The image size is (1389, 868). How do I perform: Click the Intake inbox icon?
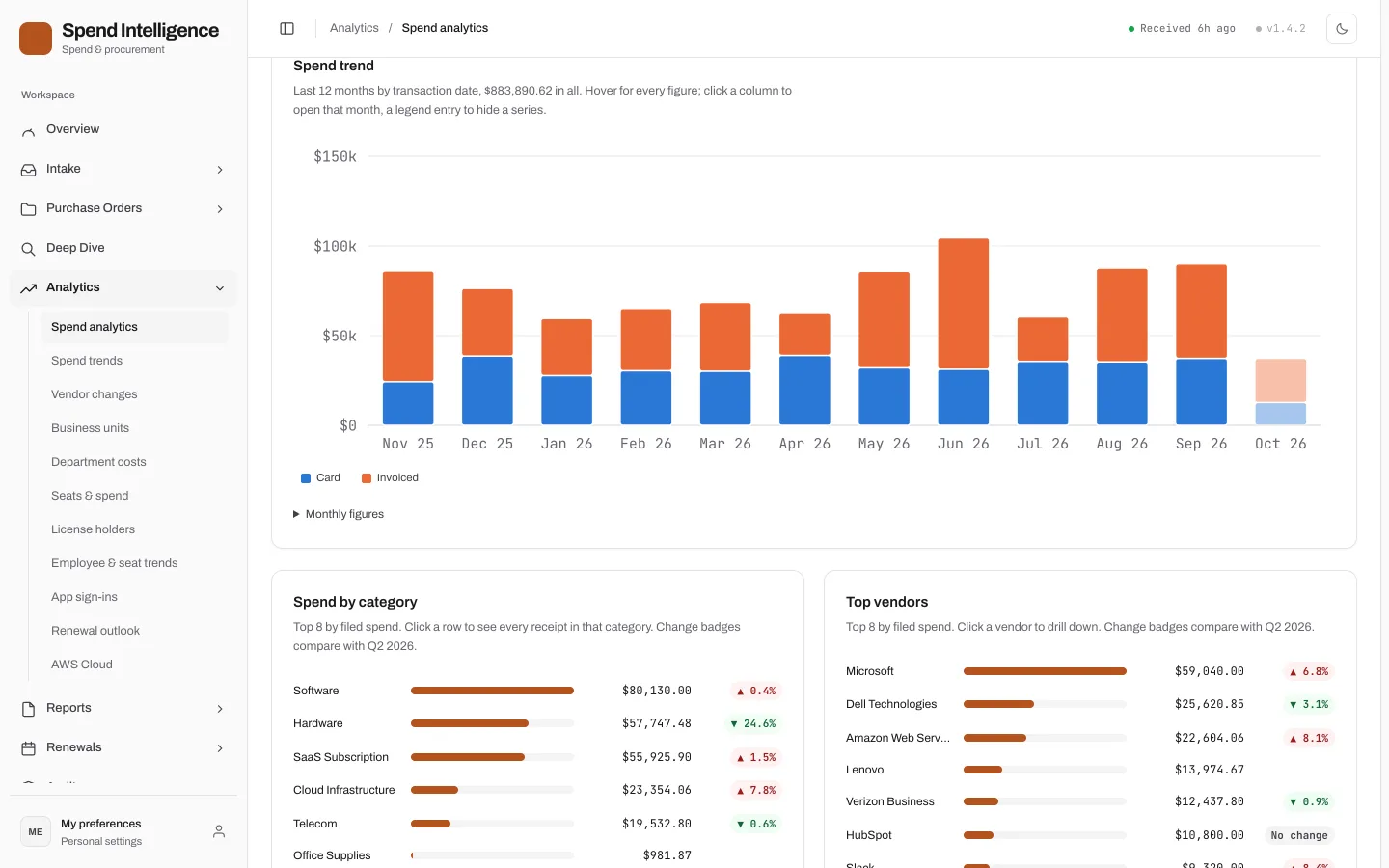(29, 170)
